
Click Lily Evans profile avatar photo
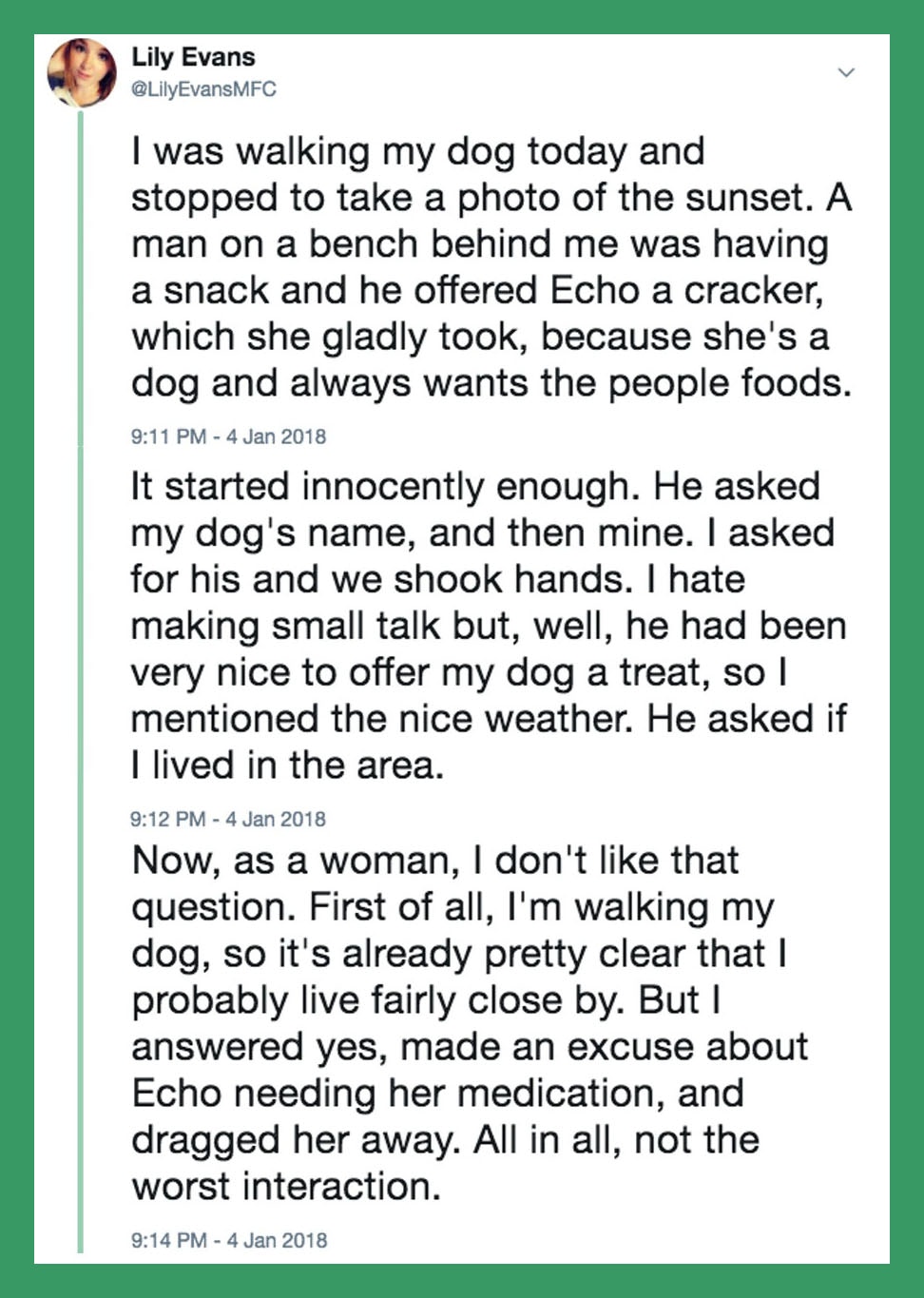[82, 72]
